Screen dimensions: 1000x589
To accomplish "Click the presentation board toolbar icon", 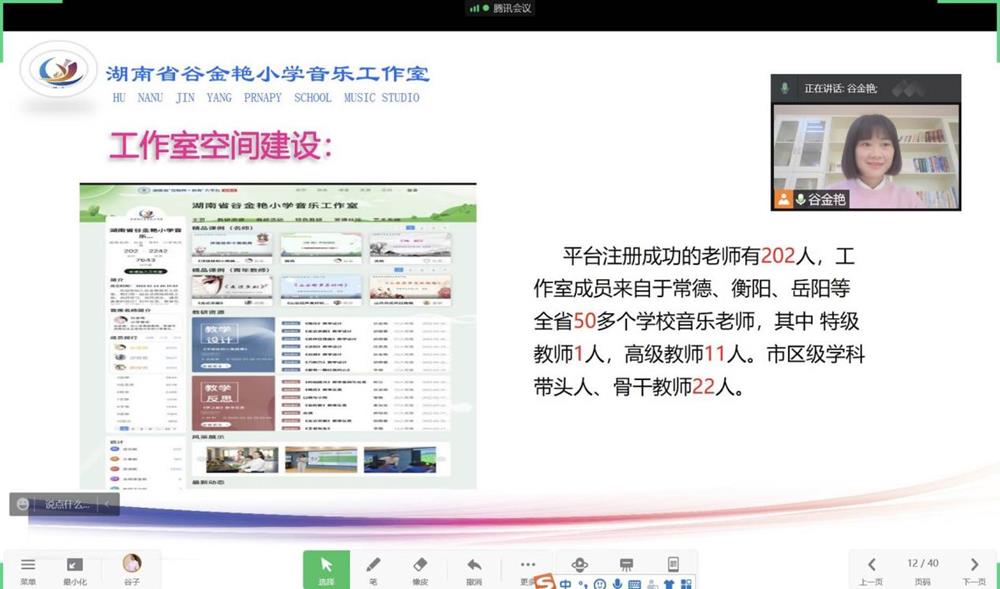I will 626,565.
